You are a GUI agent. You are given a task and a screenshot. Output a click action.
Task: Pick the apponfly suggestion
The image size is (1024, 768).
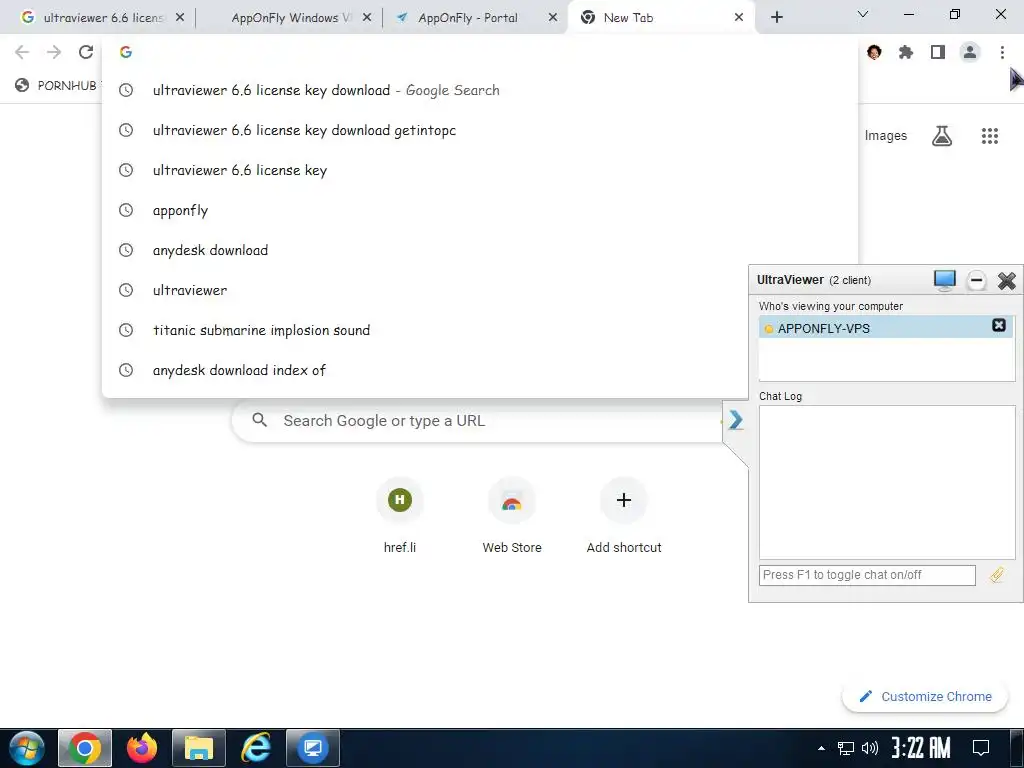(x=479, y=210)
